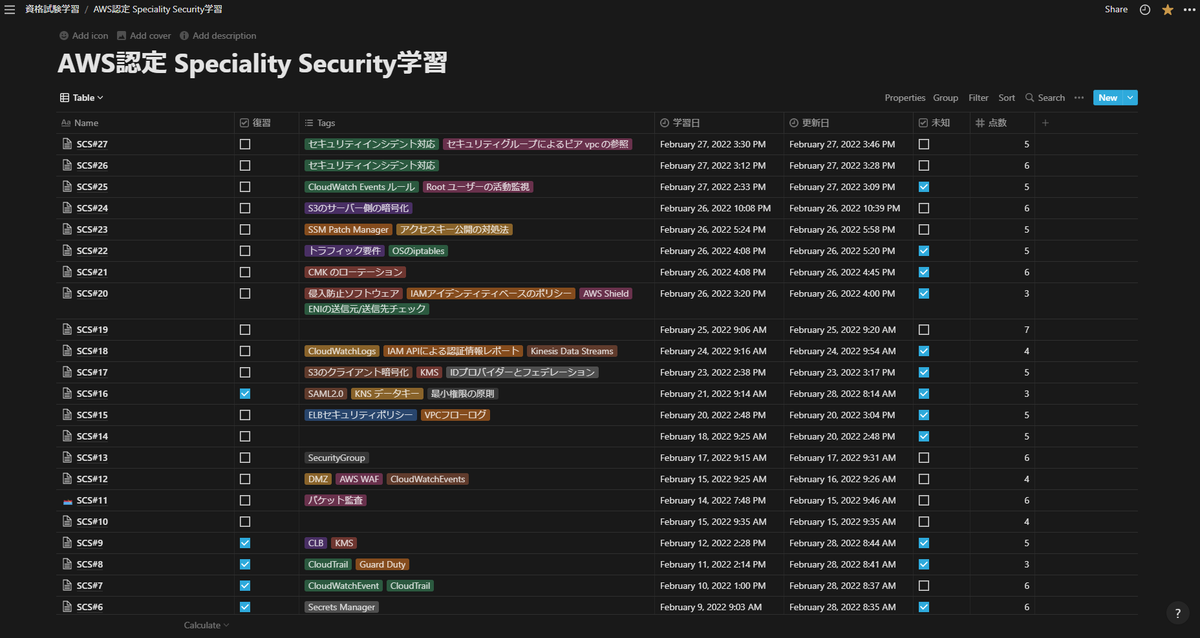The width and height of the screenshot is (1200, 638).
Task: Open the sidebar hamburger menu
Action: 10,9
